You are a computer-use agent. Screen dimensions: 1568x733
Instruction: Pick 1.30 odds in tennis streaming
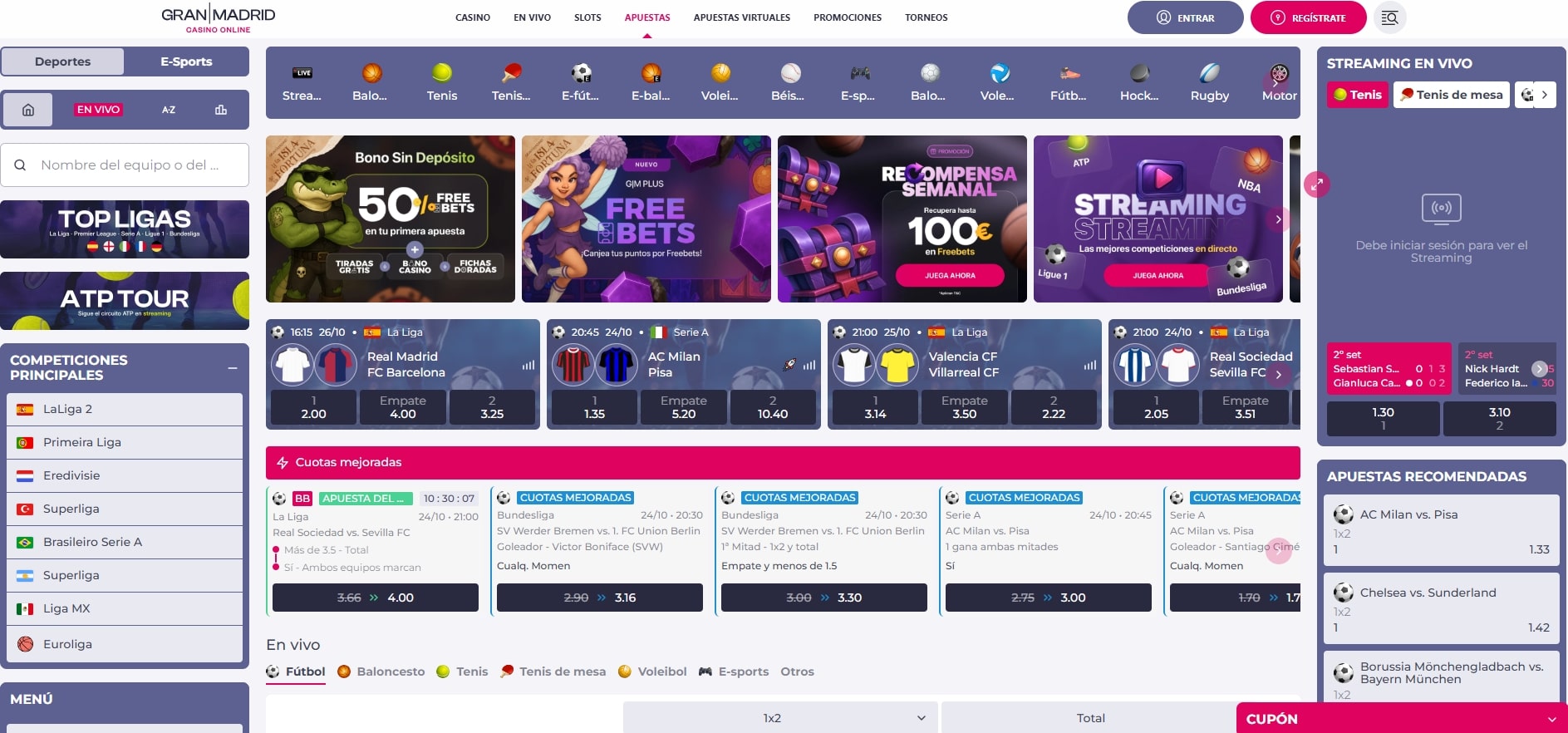click(x=1384, y=419)
